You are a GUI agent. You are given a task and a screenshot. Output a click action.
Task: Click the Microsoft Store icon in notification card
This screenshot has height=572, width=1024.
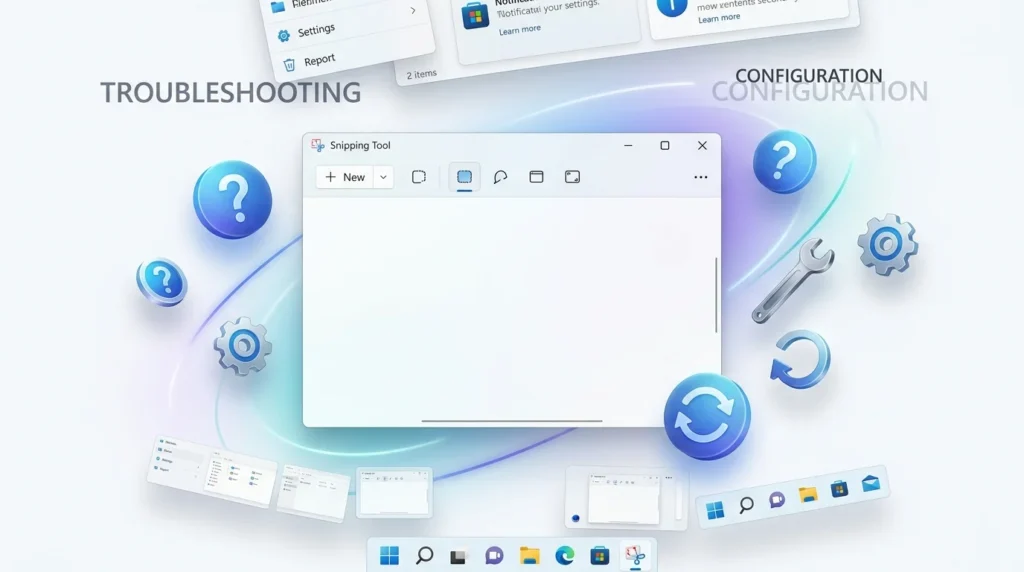[475, 16]
